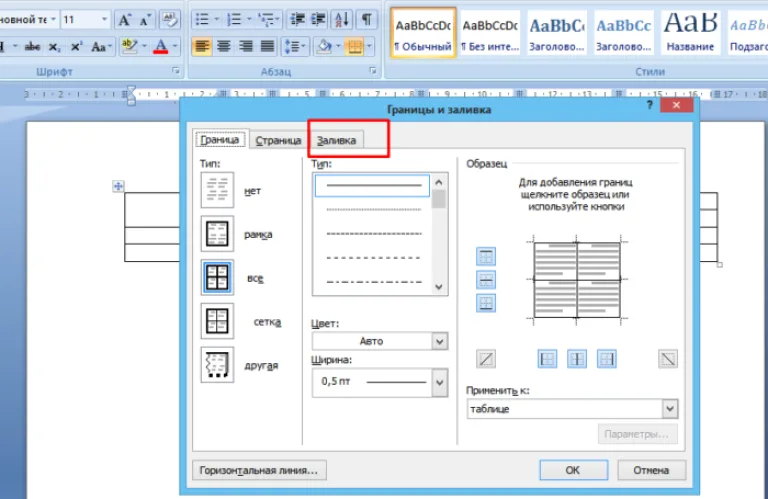
Task: Select the другая border type
Action: point(217,365)
